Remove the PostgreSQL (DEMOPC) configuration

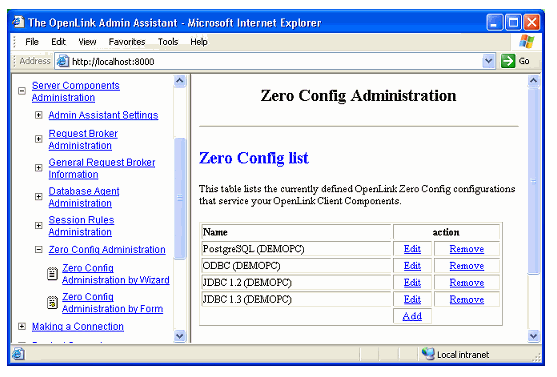[467, 249]
